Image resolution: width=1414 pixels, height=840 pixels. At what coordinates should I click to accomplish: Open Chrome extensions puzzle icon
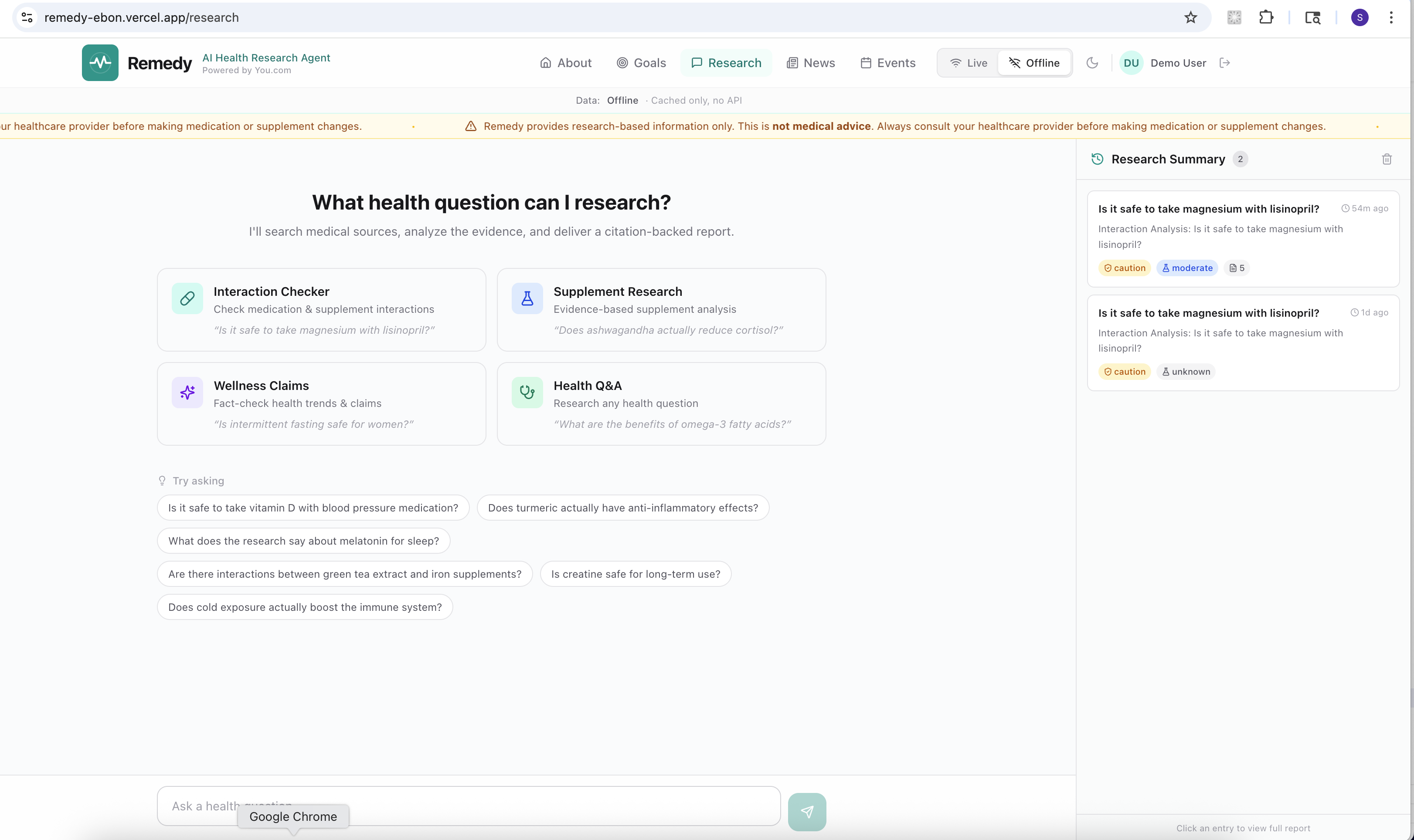pos(1266,17)
